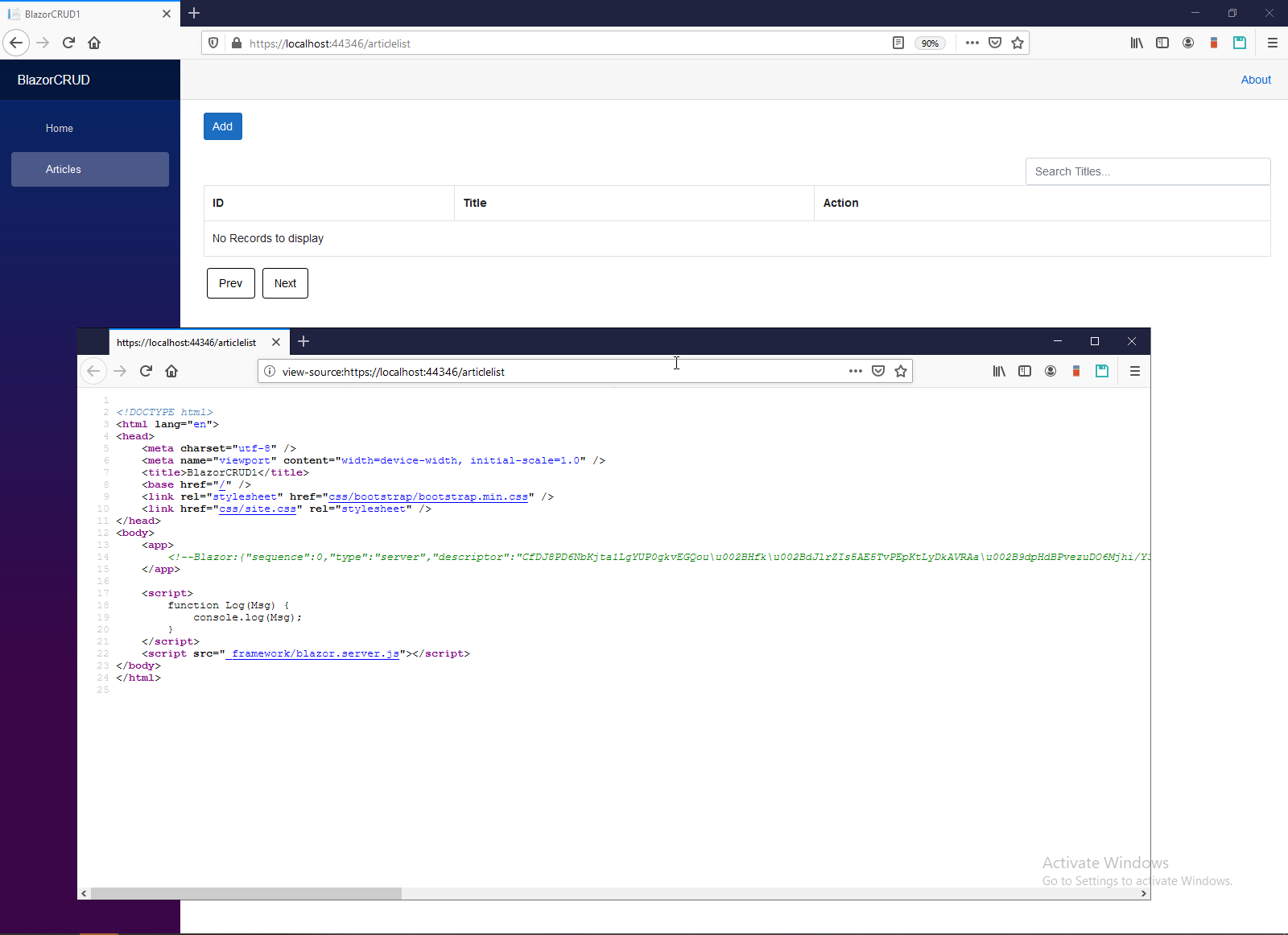Show sidebars in view-source window toolbar
1288x935 pixels.
point(1025,371)
